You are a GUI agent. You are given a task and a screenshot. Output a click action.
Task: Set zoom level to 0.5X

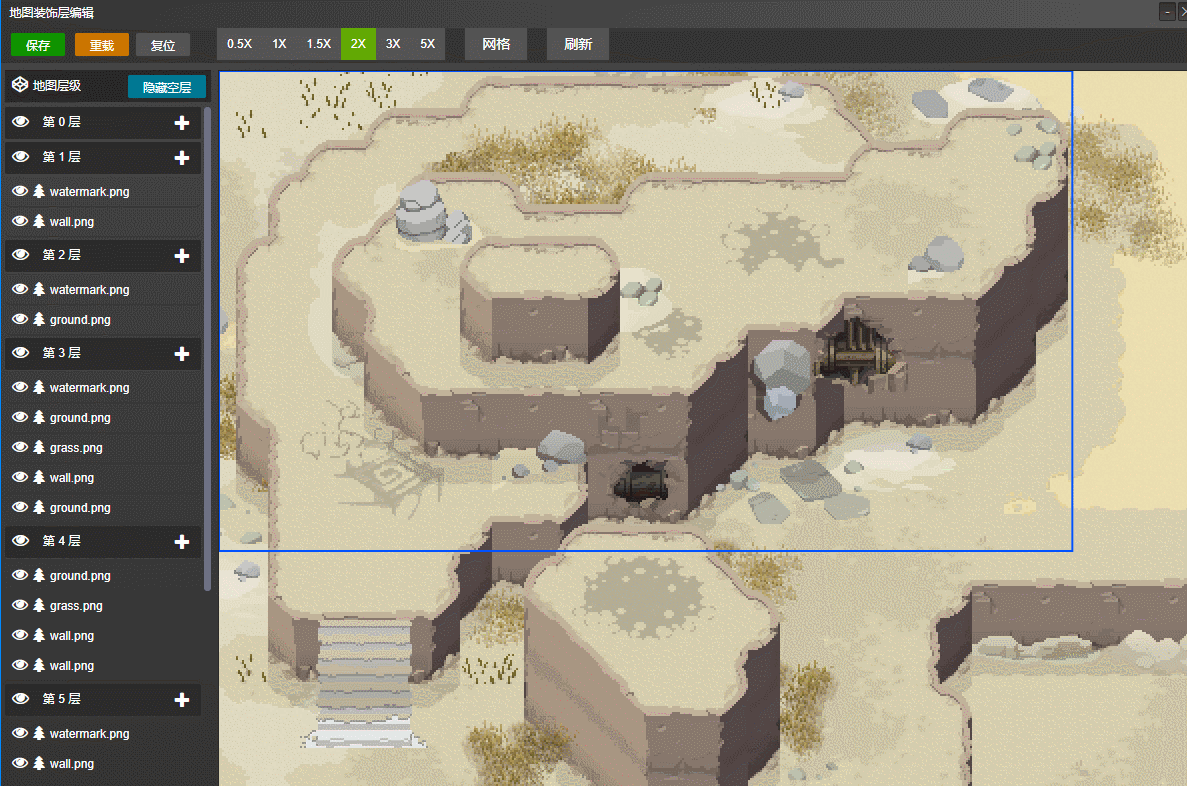(239, 44)
